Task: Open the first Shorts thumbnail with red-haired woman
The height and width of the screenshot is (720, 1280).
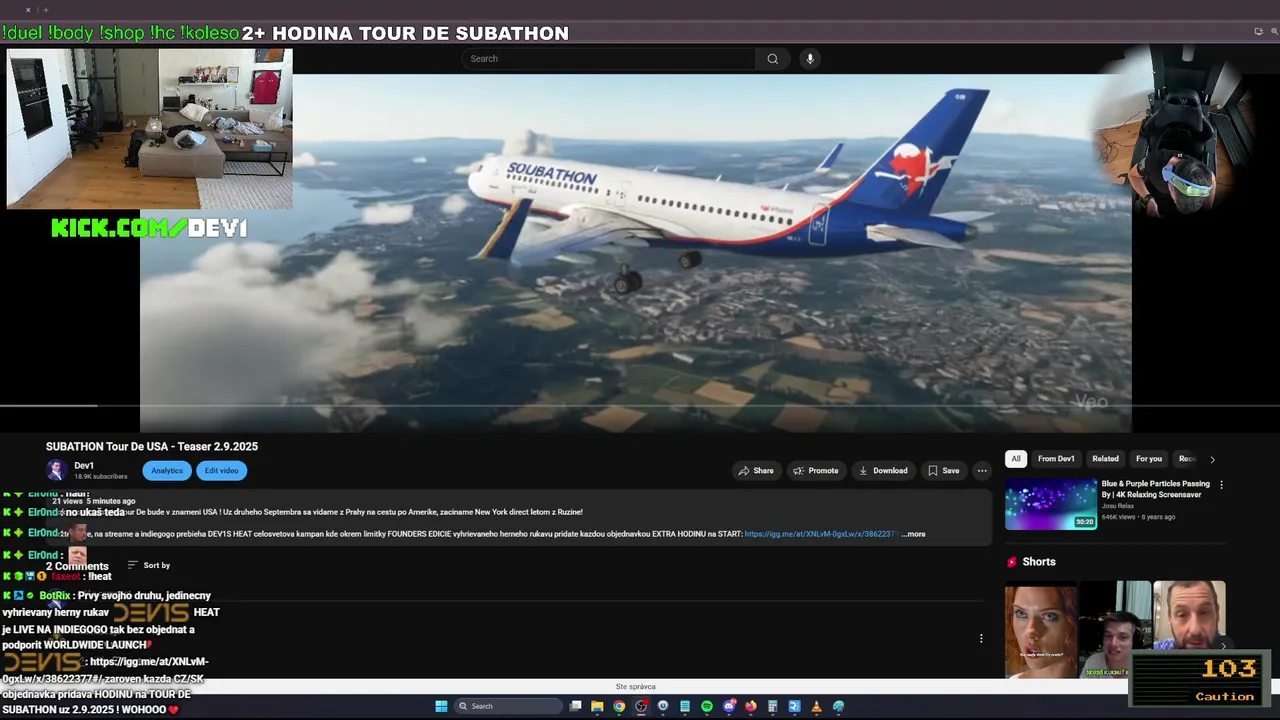Action: click(1041, 630)
